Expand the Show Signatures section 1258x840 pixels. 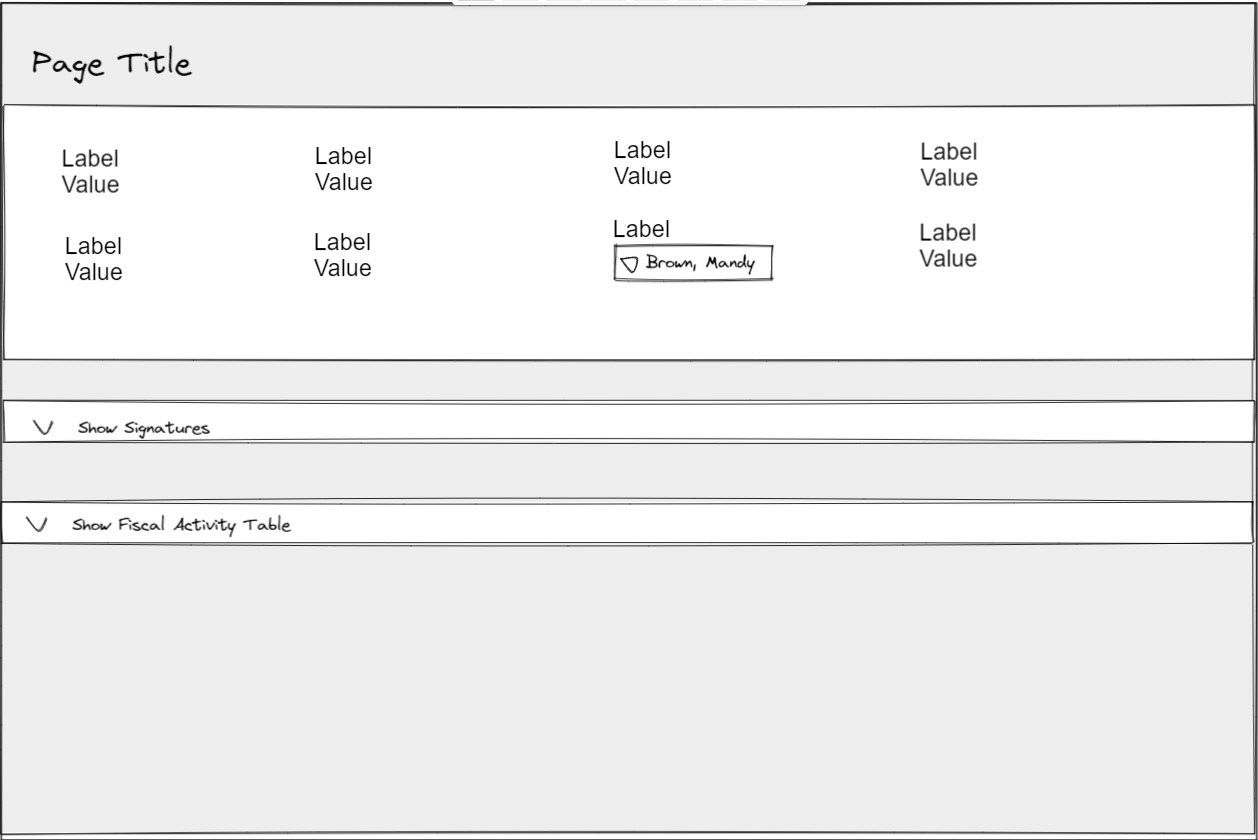tap(629, 422)
